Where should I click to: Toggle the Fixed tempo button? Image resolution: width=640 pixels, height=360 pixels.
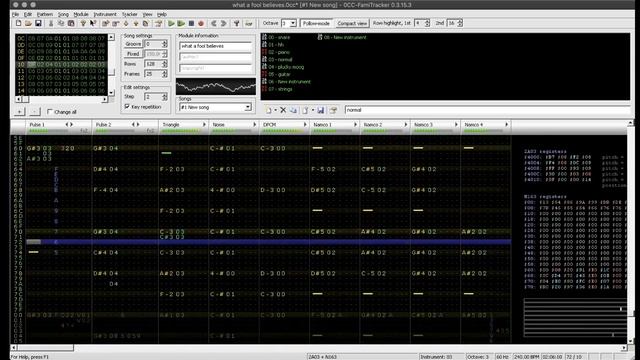pos(133,54)
